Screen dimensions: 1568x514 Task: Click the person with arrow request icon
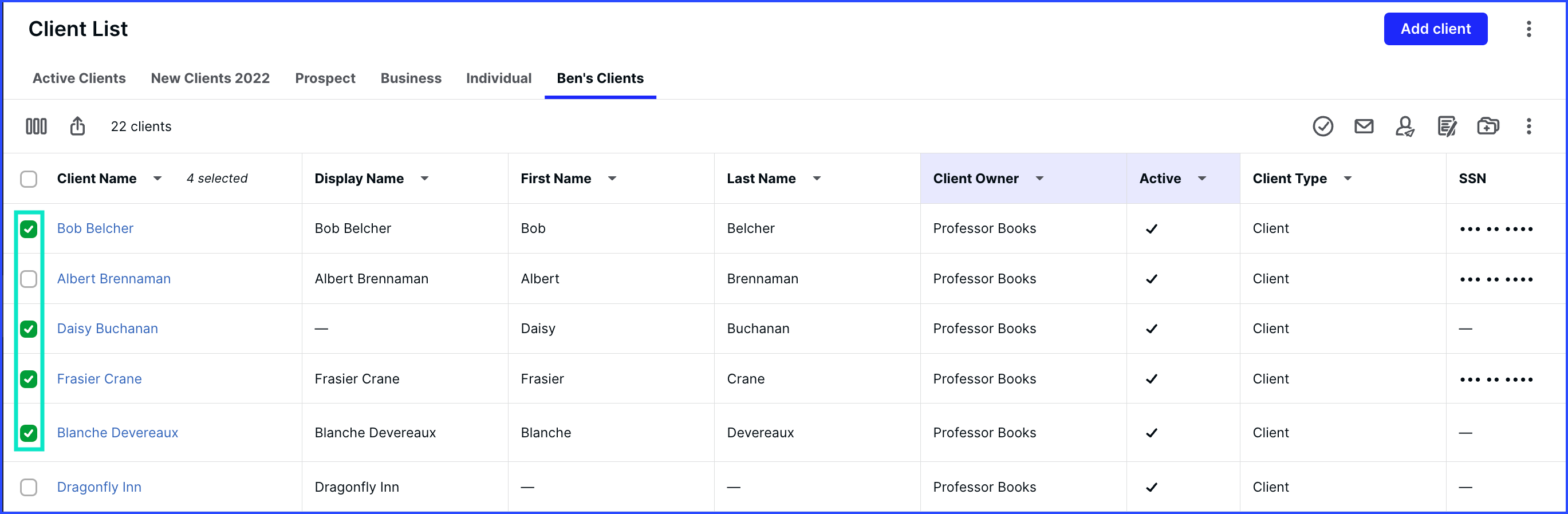1405,126
